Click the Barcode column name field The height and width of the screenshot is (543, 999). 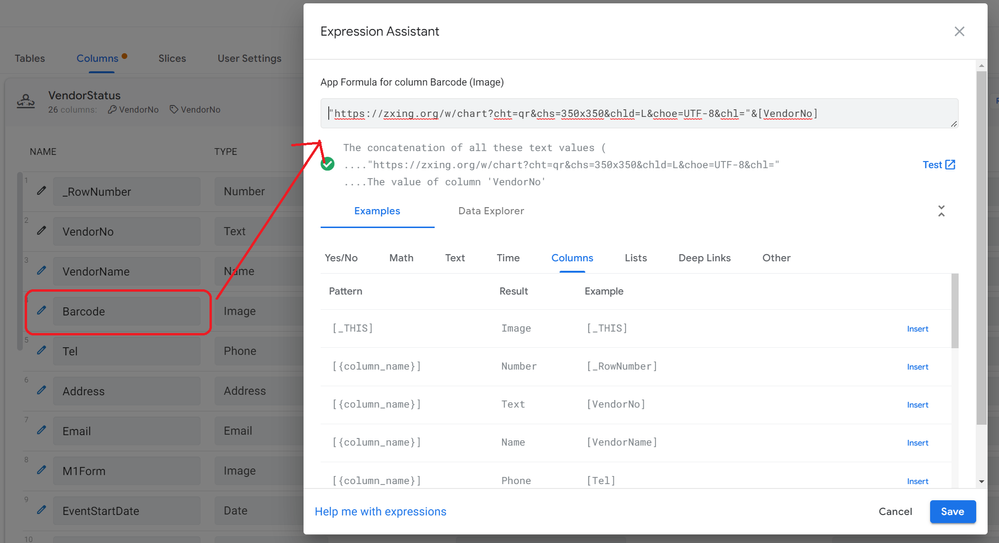pyautogui.click(x=126, y=312)
